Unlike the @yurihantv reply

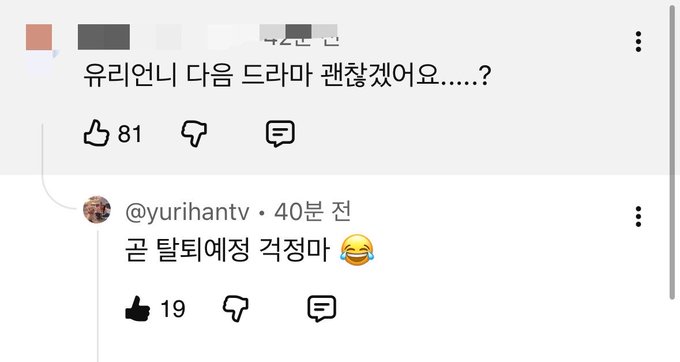[137, 309]
